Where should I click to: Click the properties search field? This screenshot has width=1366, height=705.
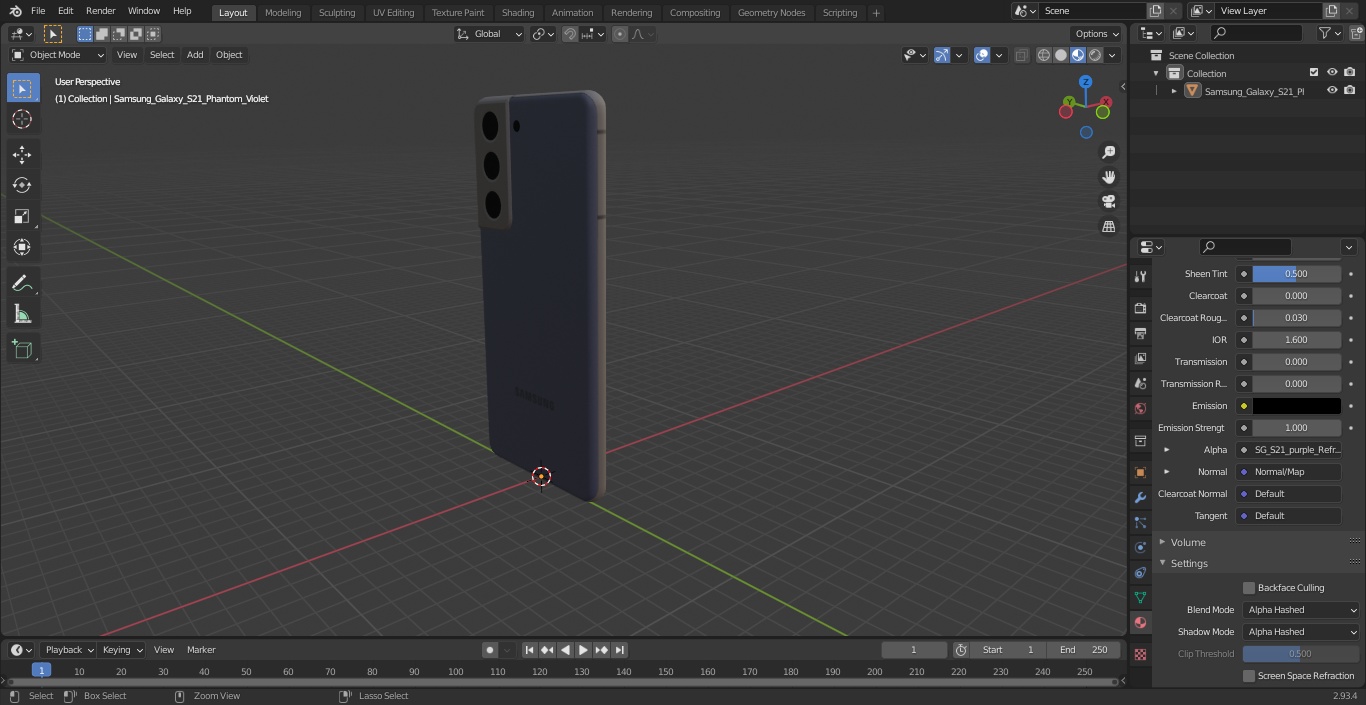point(1245,247)
